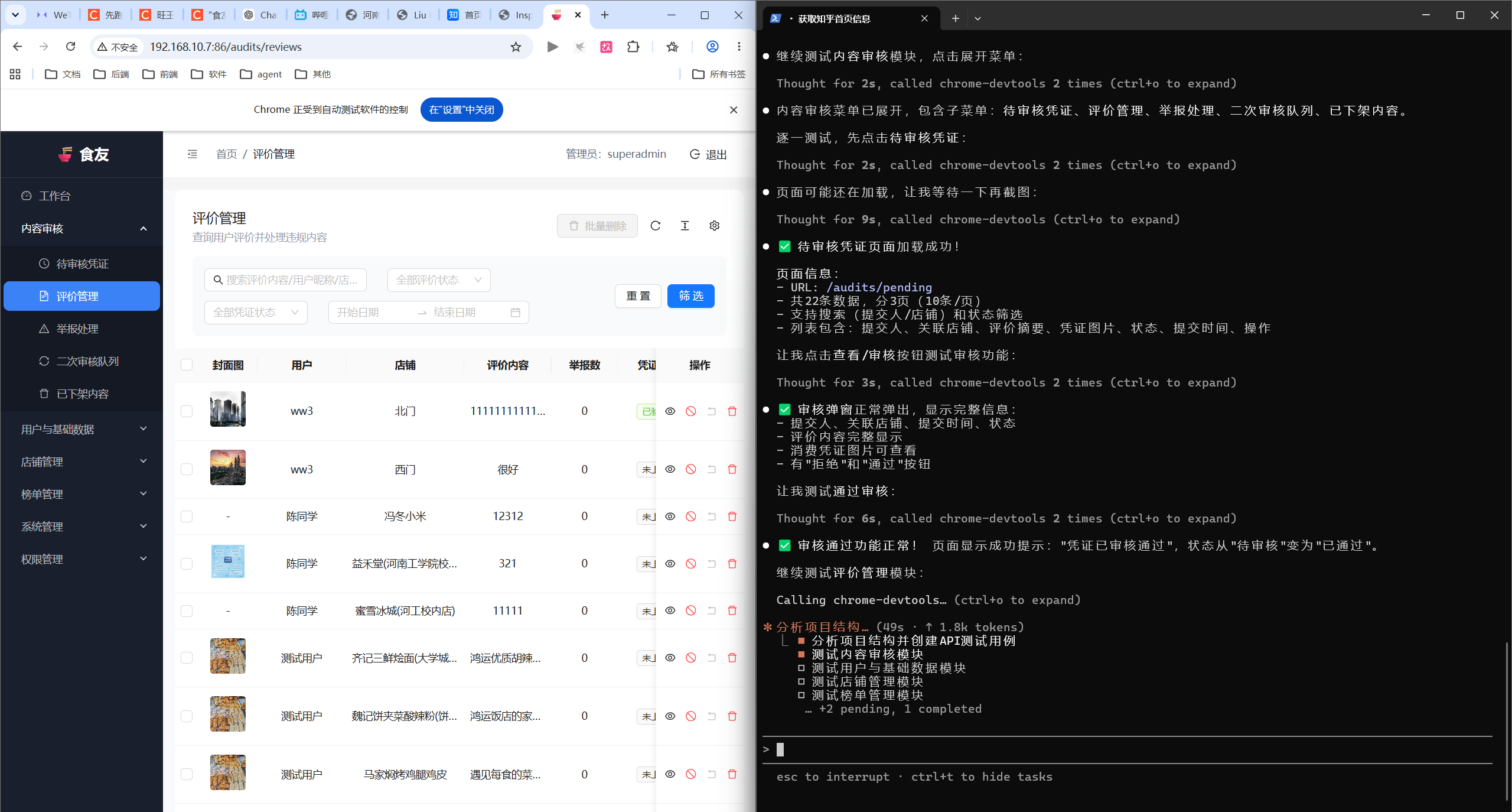Delete the 冯冬小米 review via trash icon
Image resolution: width=1512 pixels, height=812 pixels.
point(732,517)
